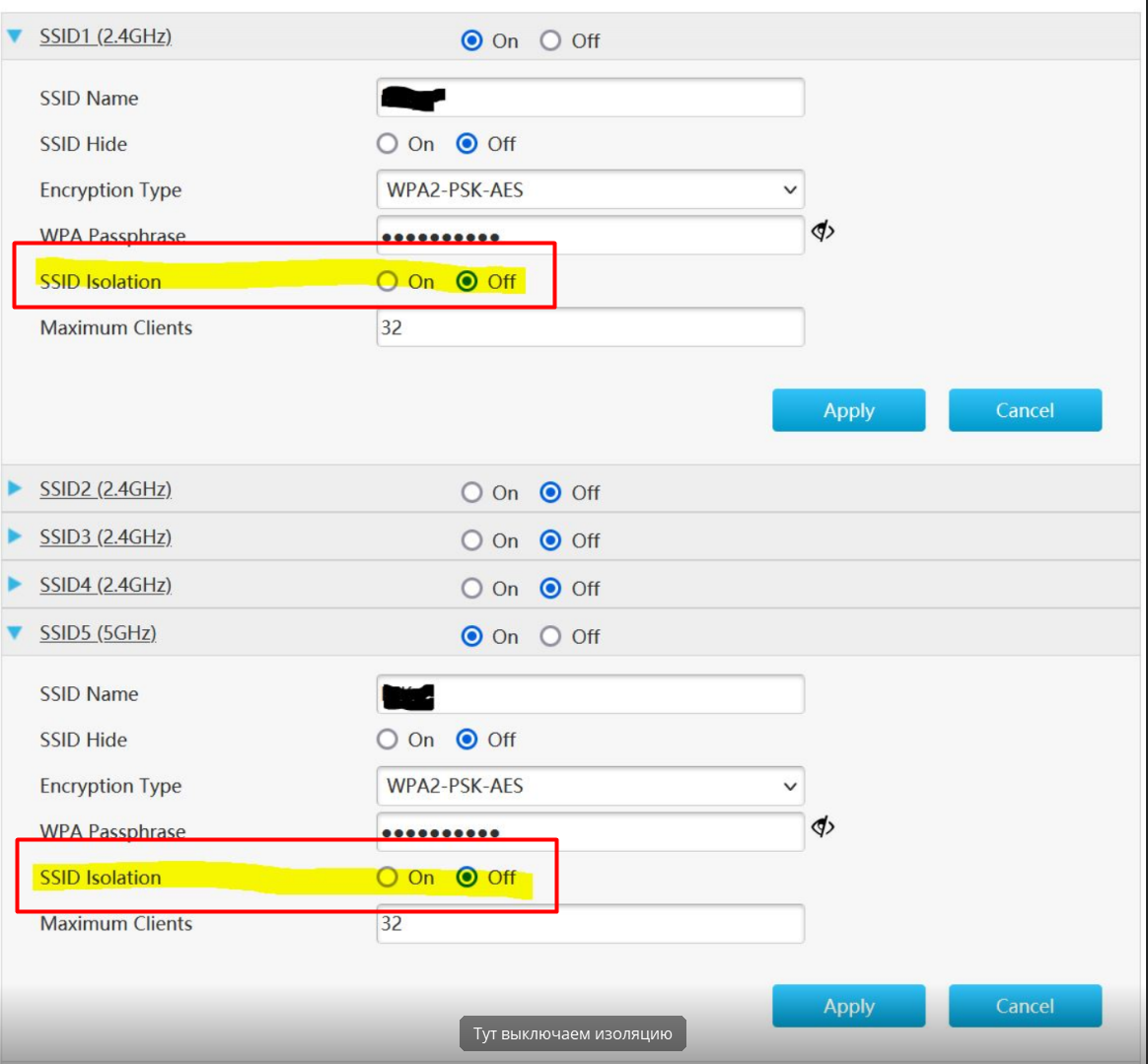Focus the SSID1 WPA Passphrase field
The width and height of the screenshot is (1148, 1064).
[590, 235]
